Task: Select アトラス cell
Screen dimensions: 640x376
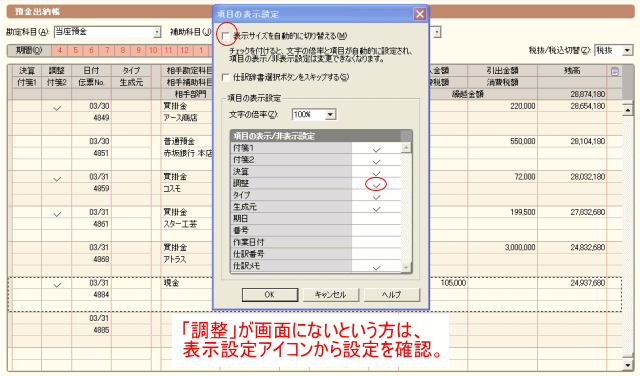Action: (175, 260)
